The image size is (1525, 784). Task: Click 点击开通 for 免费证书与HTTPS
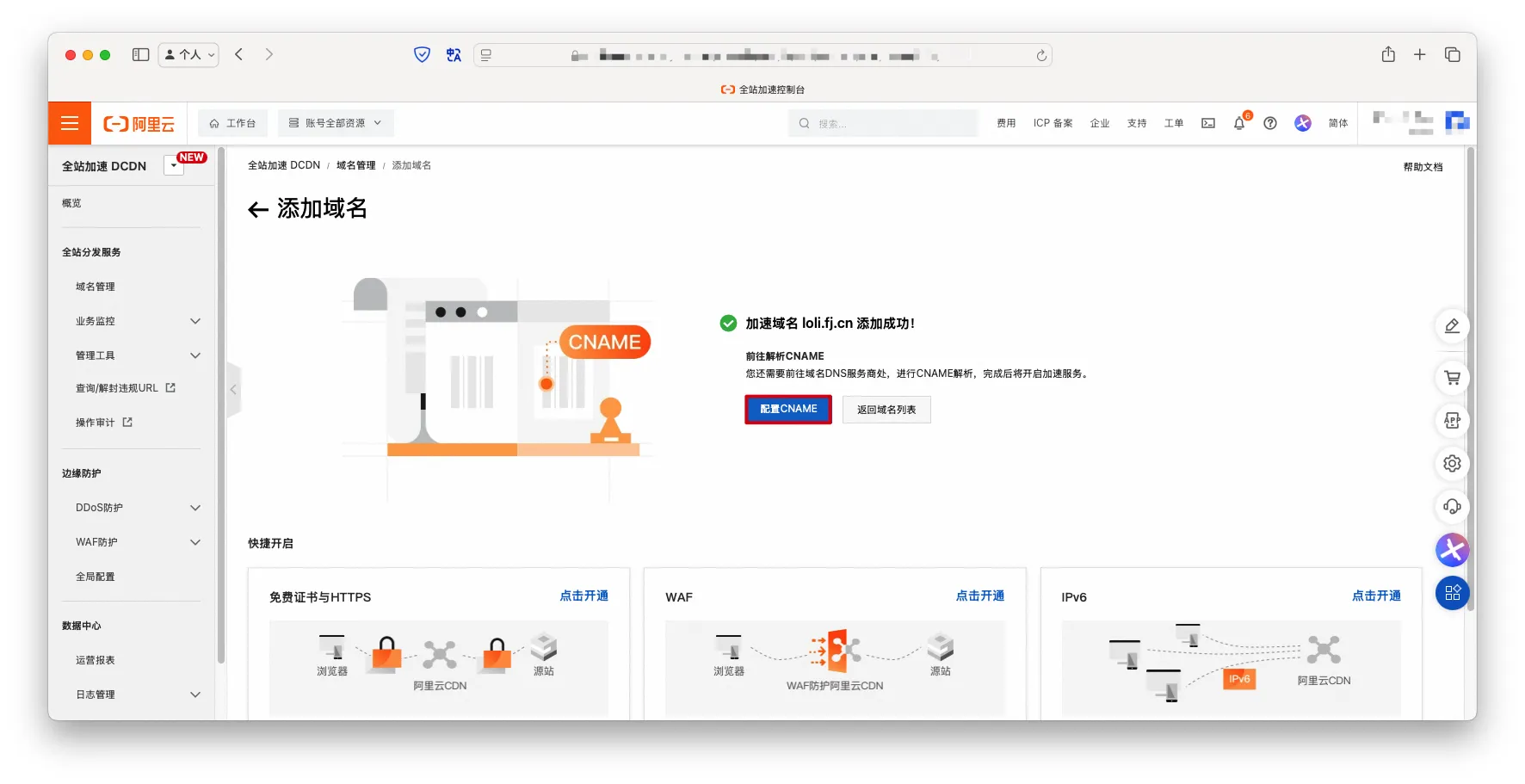[583, 596]
